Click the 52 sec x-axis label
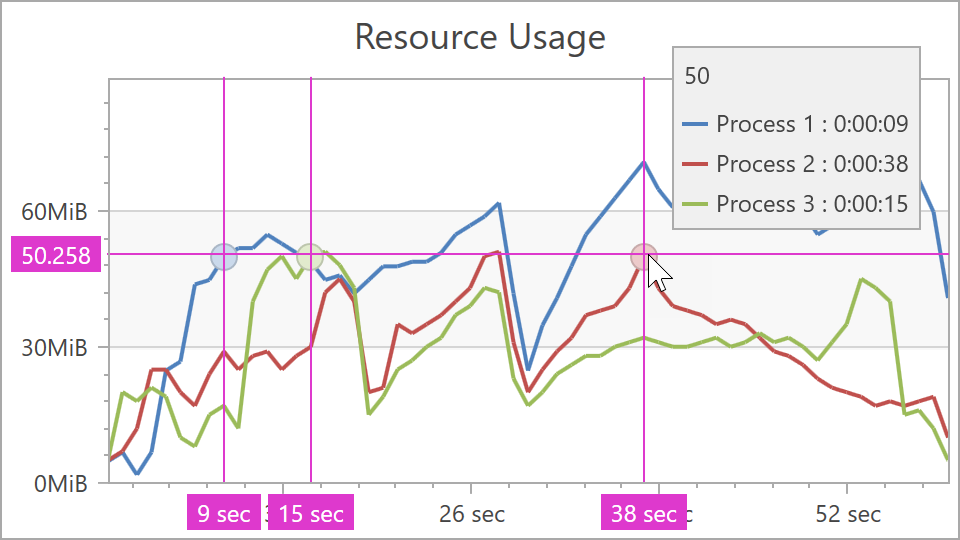The height and width of the screenshot is (540, 960). (848, 514)
